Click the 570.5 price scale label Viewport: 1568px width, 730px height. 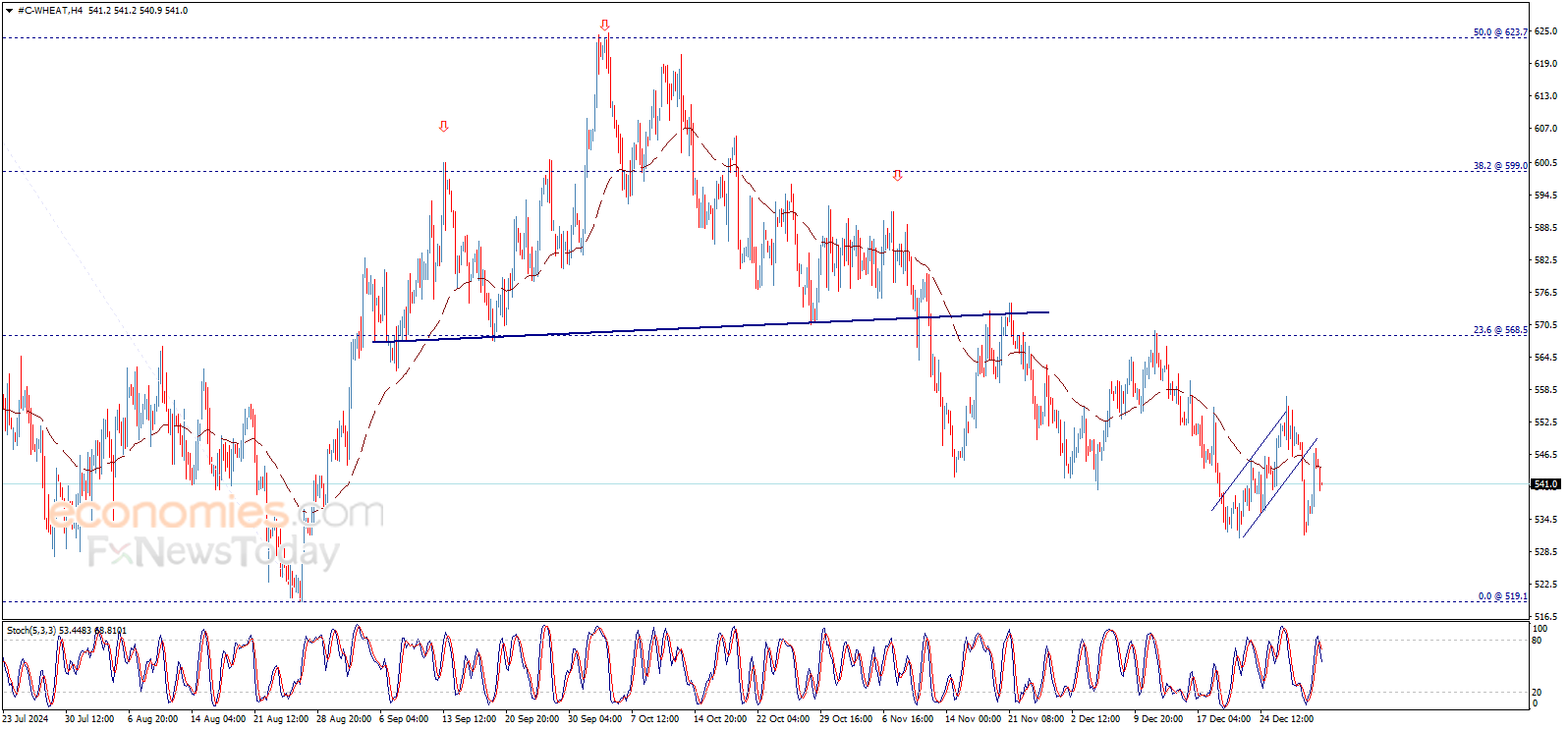pos(1545,325)
